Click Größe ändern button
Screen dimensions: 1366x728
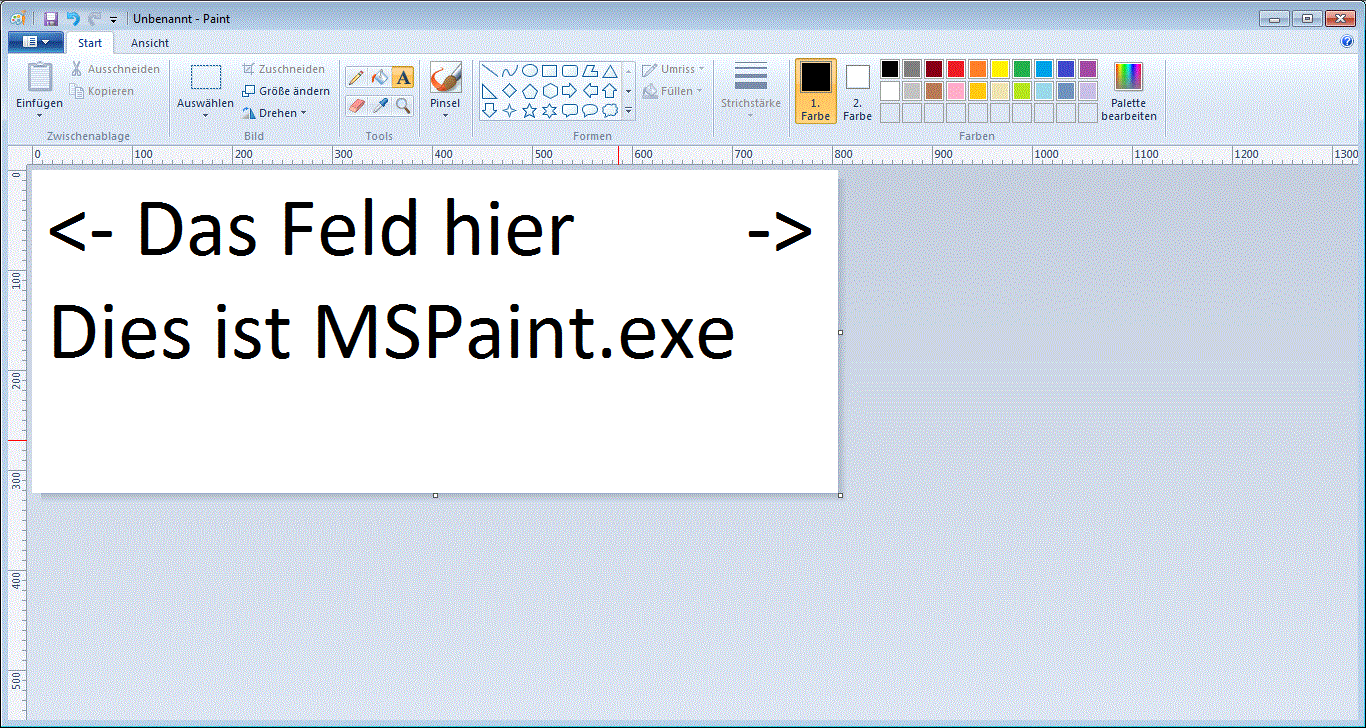286,91
